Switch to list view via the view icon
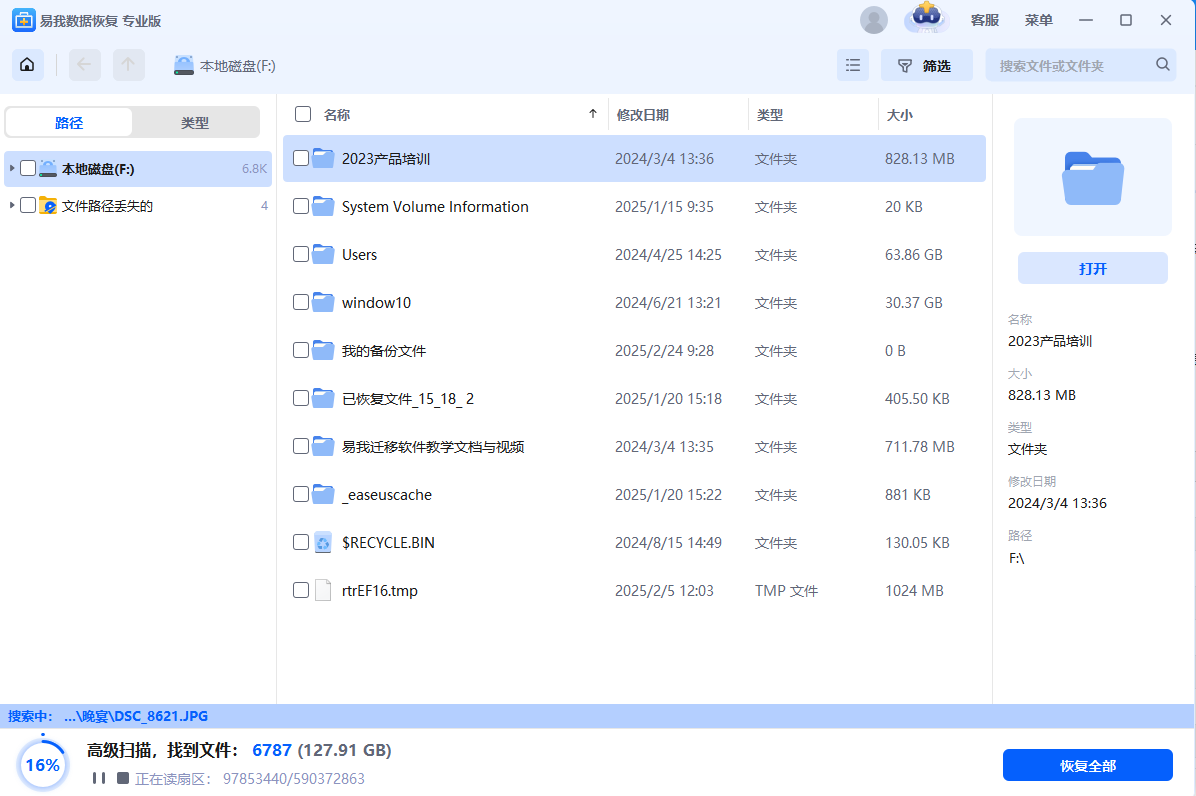1196x796 pixels. [x=853, y=65]
